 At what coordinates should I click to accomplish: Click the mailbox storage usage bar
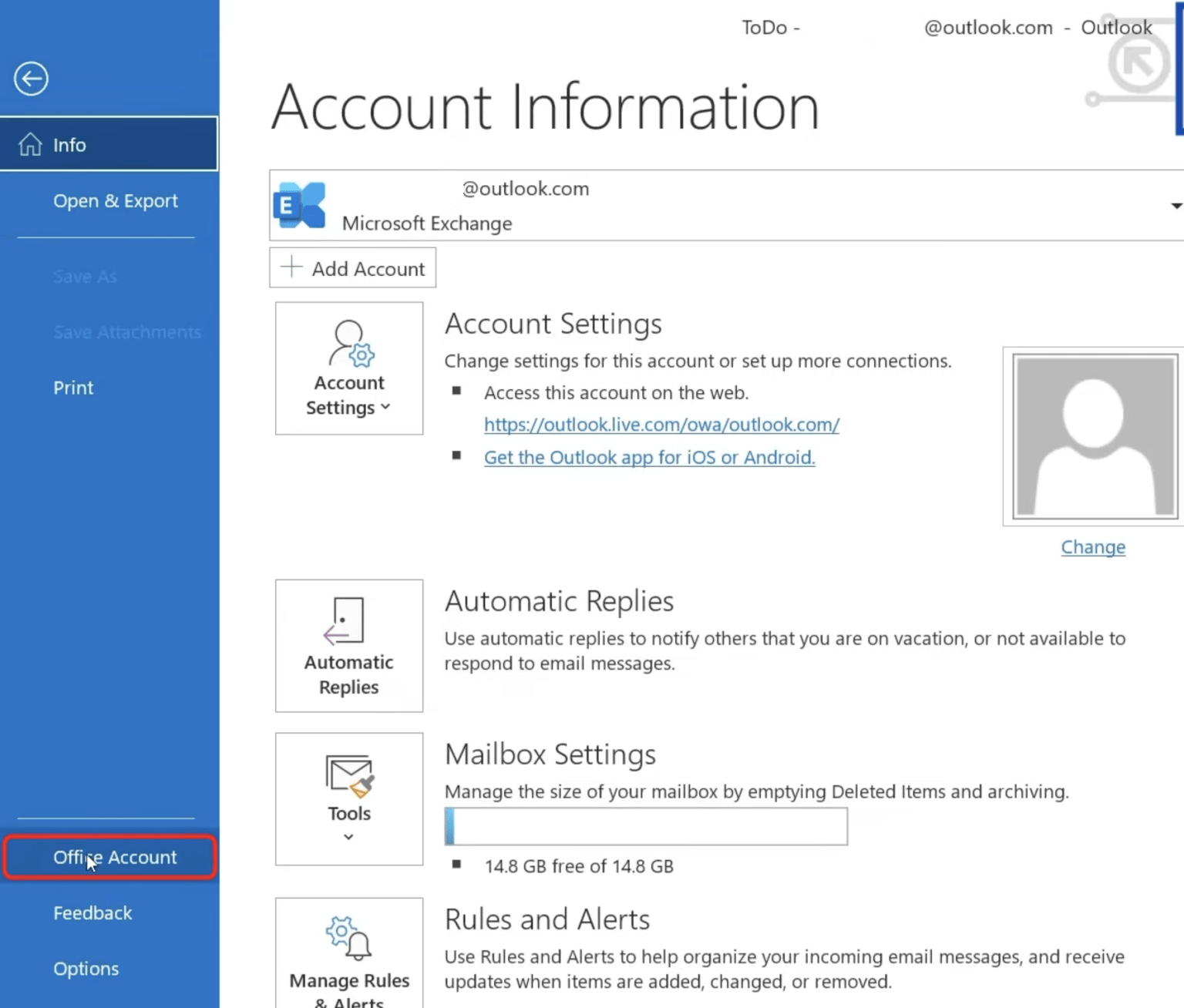[645, 825]
